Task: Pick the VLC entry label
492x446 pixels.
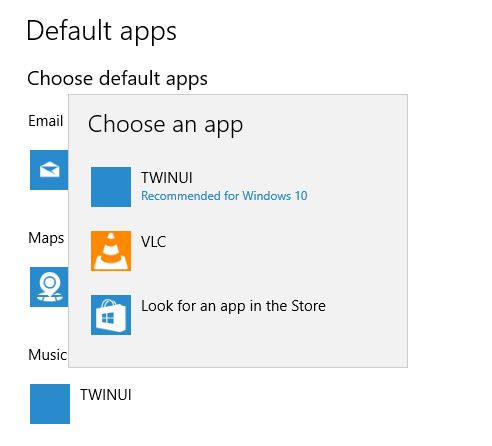Action: (153, 242)
